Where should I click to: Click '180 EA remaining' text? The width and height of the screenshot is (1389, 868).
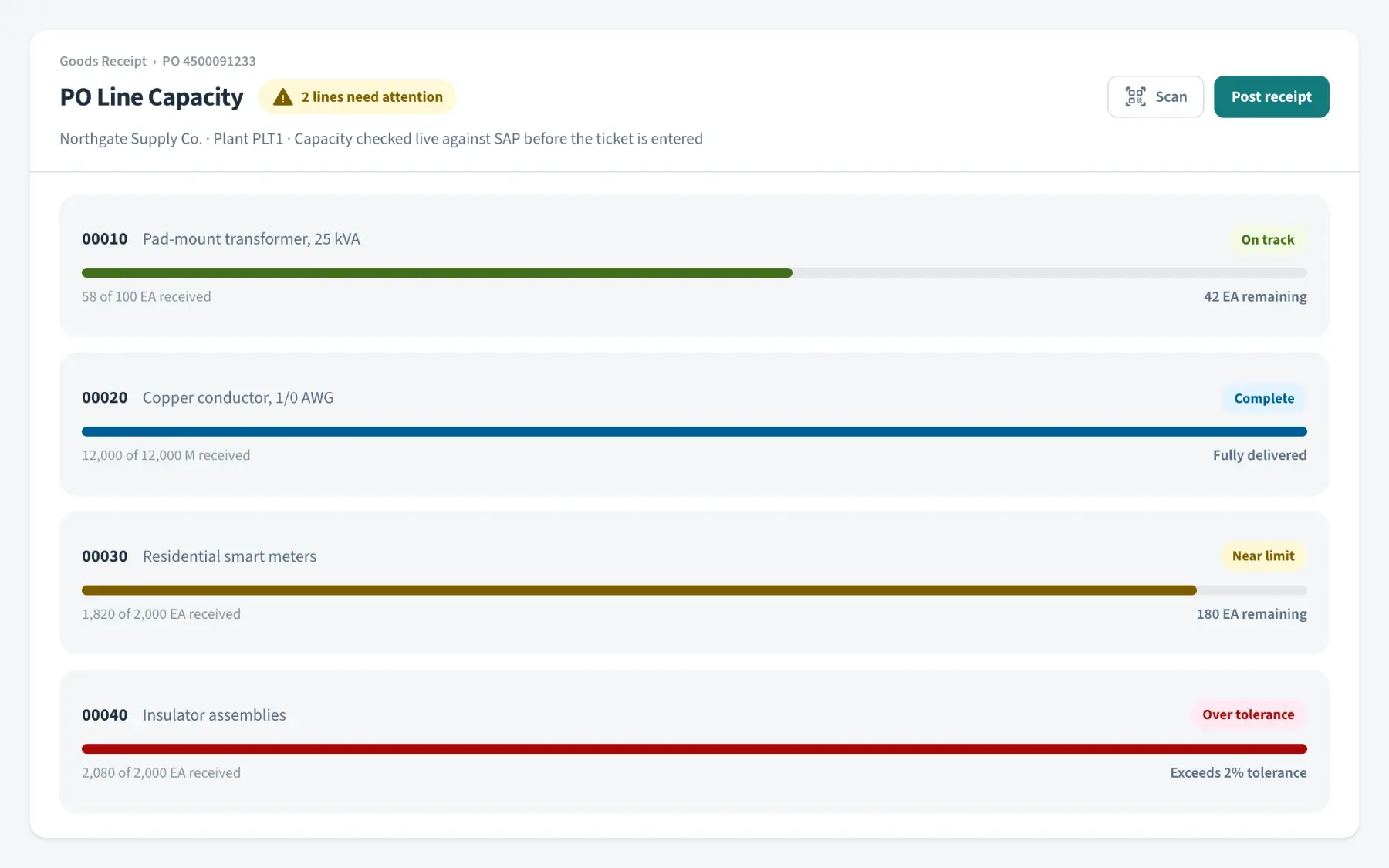pyautogui.click(x=1252, y=614)
